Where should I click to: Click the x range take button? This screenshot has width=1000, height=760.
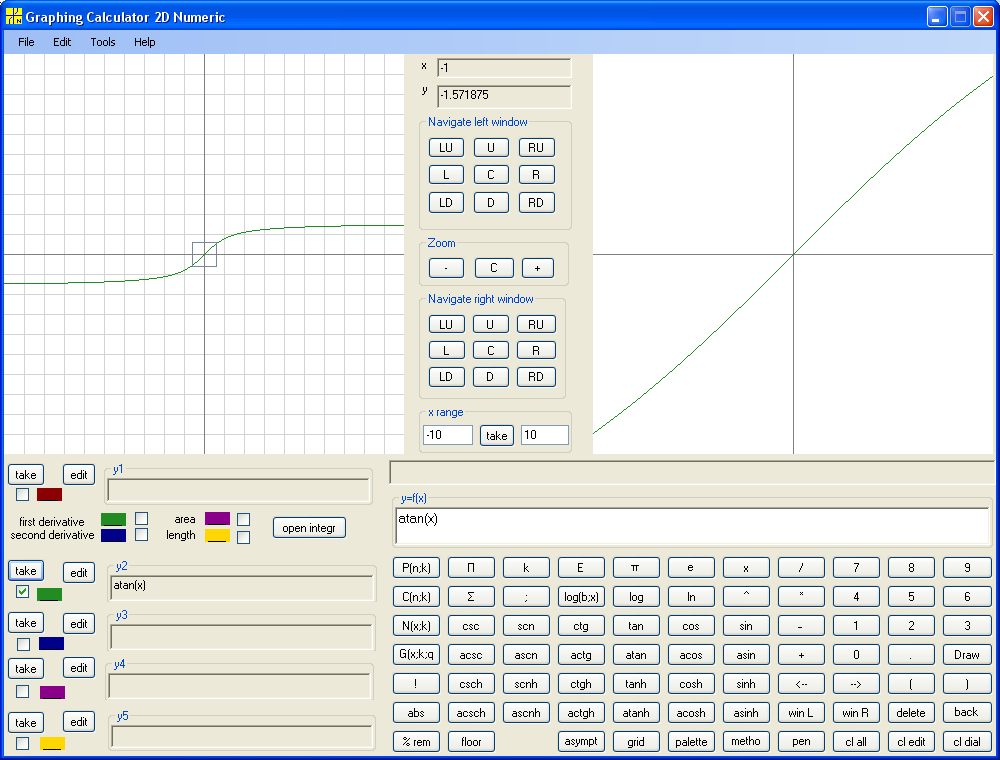497,435
